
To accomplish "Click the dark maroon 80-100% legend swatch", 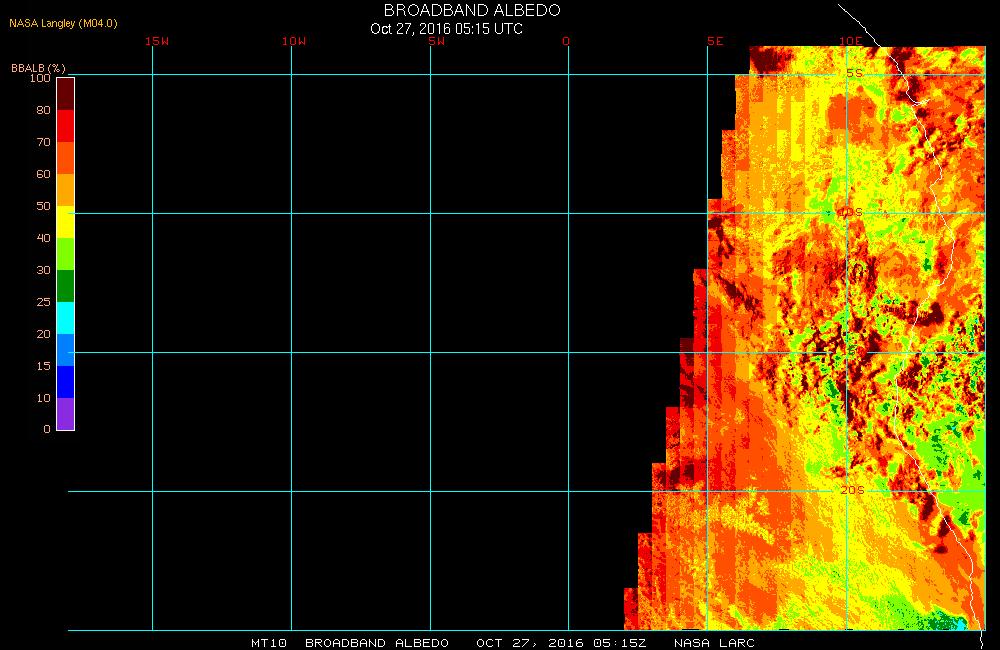I will (65, 94).
